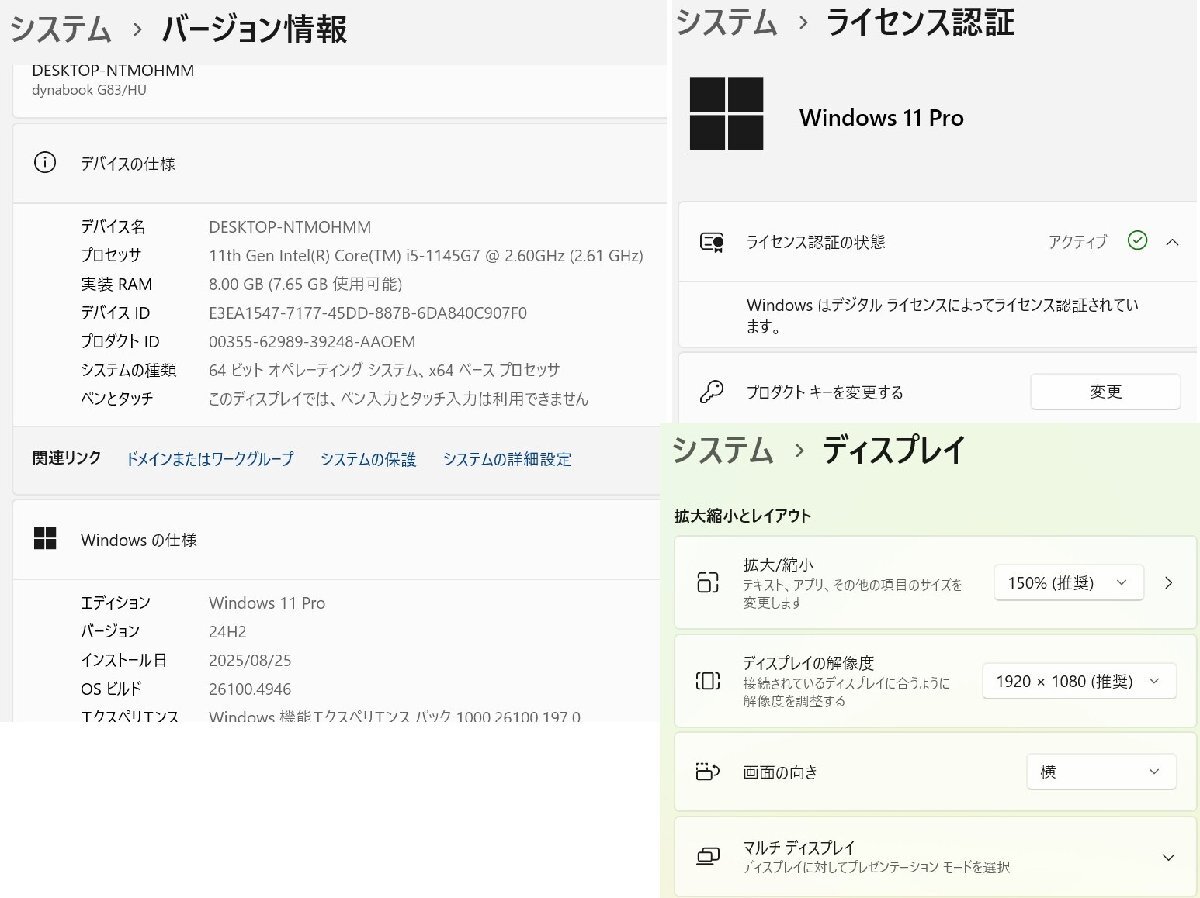
Task: Click the 変更 product key button
Action: click(x=1105, y=392)
